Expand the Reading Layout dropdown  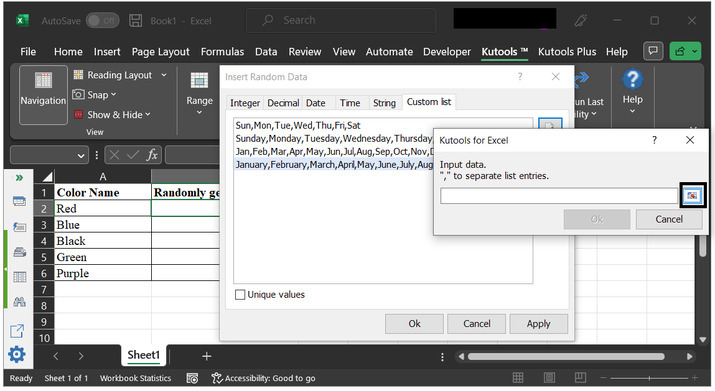point(164,75)
